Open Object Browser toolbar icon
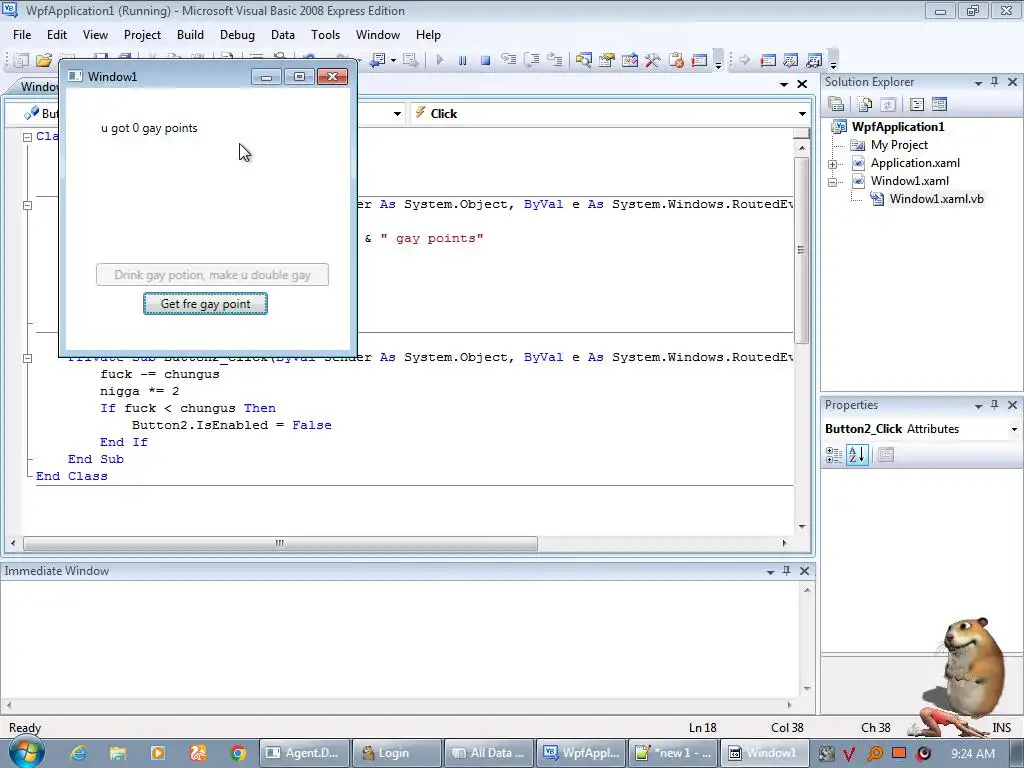 630,60
